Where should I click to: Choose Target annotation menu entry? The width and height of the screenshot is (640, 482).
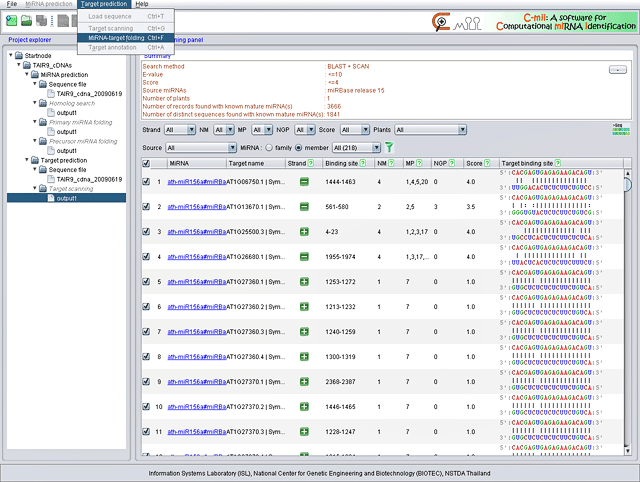click(126, 47)
